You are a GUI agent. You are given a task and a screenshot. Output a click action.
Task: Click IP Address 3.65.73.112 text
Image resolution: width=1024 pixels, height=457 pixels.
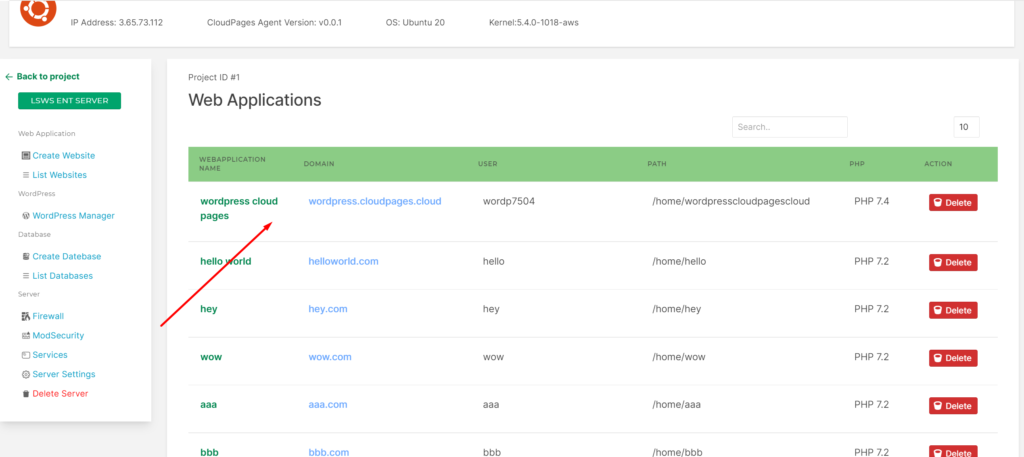click(x=116, y=22)
